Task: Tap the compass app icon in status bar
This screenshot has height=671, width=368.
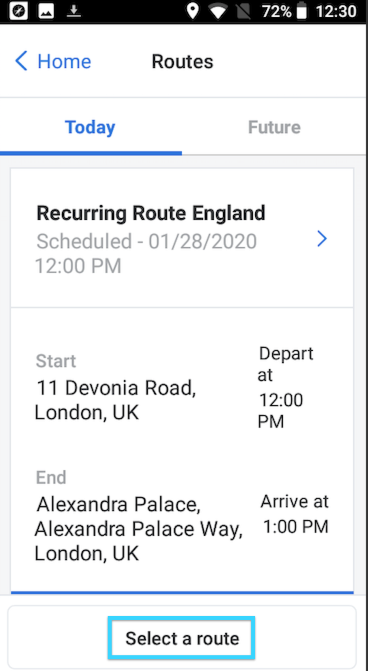Action: tap(18, 12)
